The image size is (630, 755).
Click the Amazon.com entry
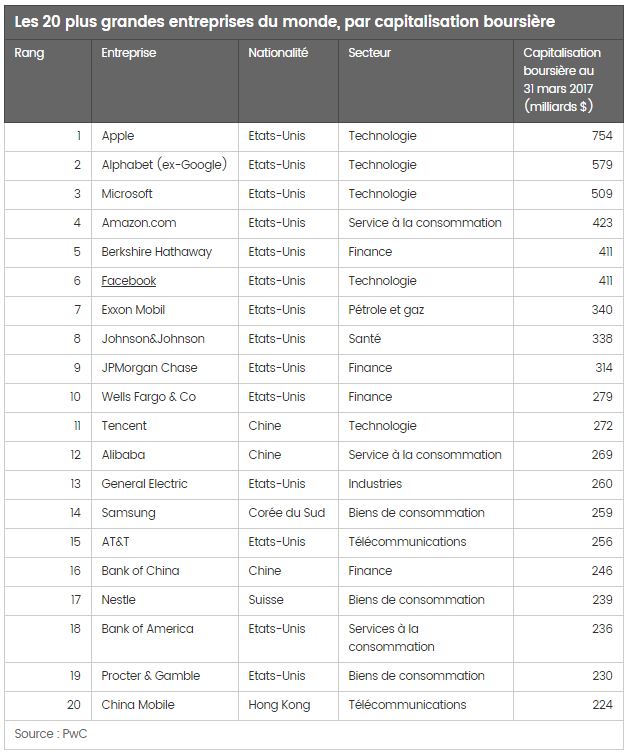click(x=139, y=222)
